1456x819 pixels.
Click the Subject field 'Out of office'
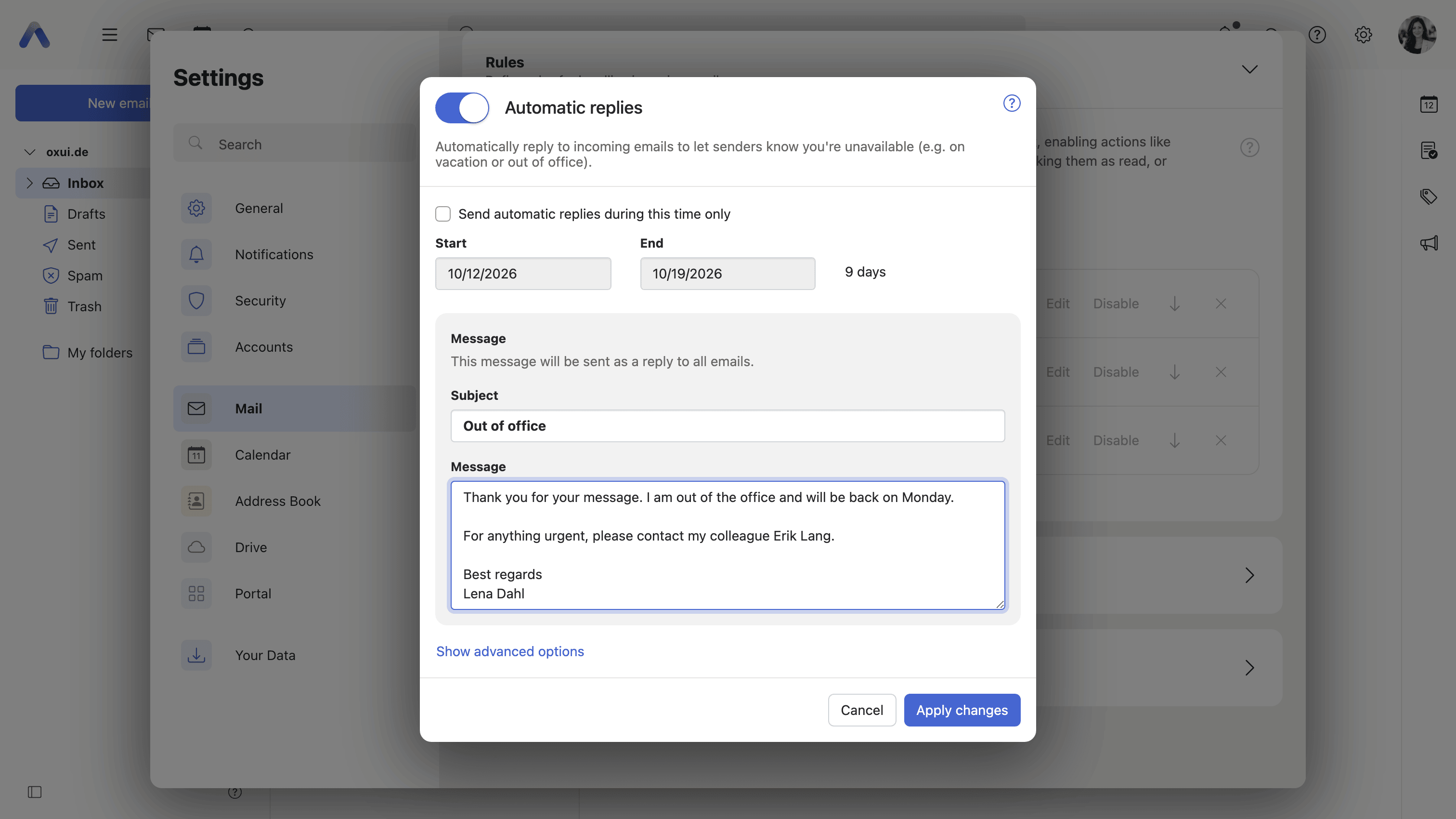(728, 426)
